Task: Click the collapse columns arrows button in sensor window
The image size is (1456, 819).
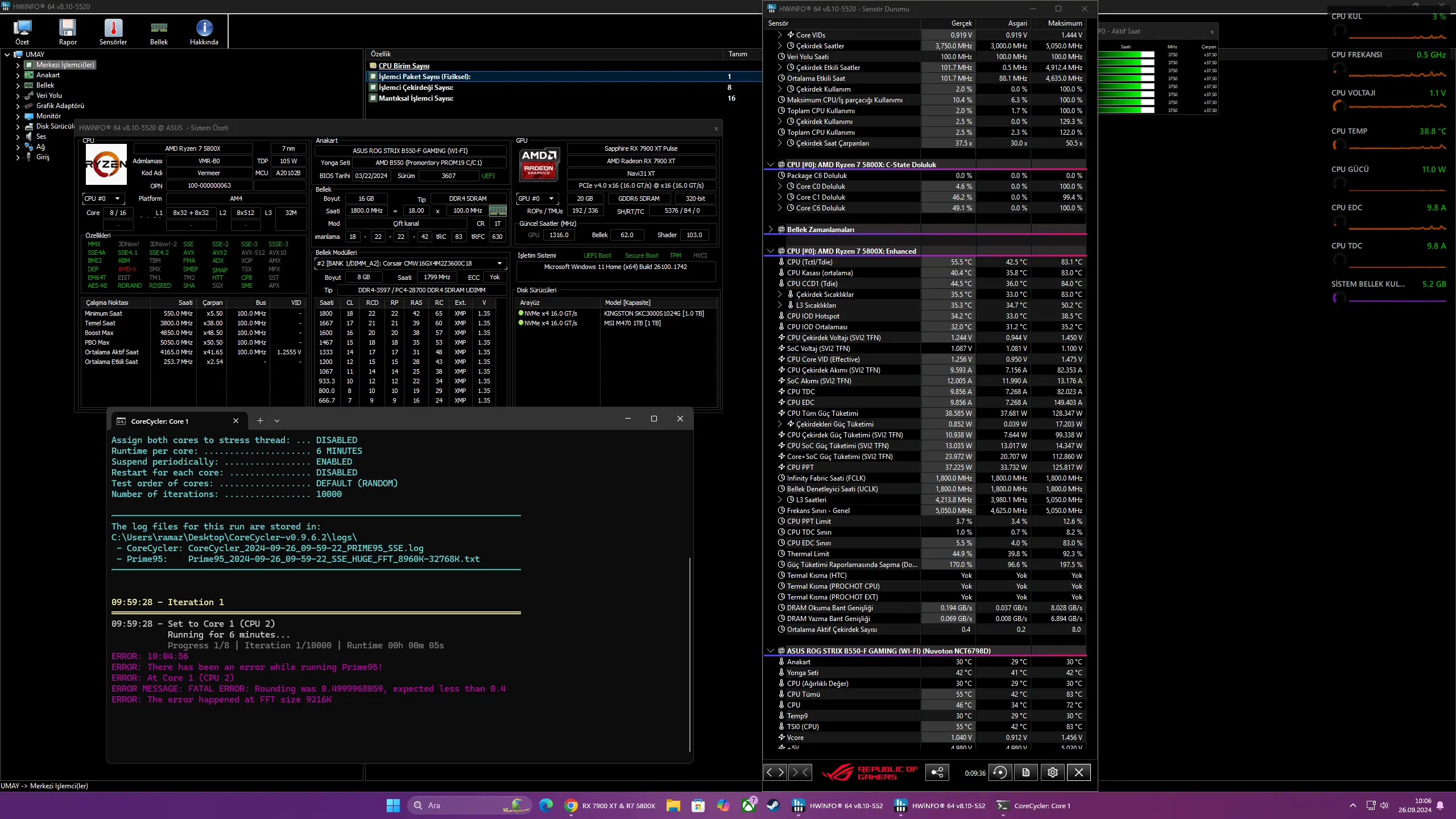Action: [x=800, y=772]
